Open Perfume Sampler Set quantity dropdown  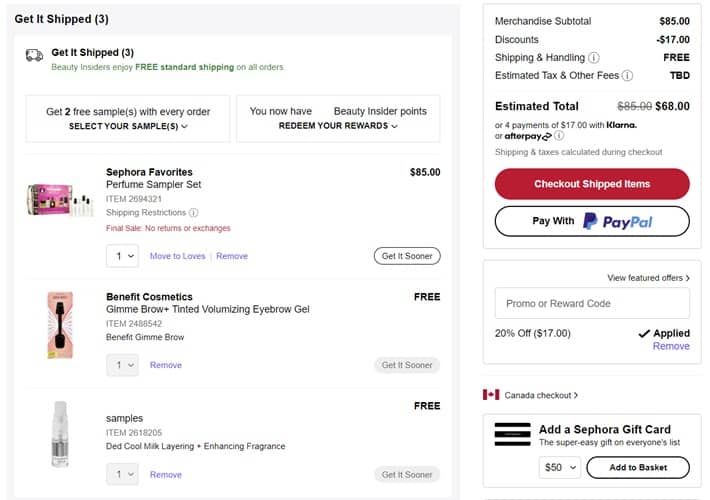coord(121,257)
